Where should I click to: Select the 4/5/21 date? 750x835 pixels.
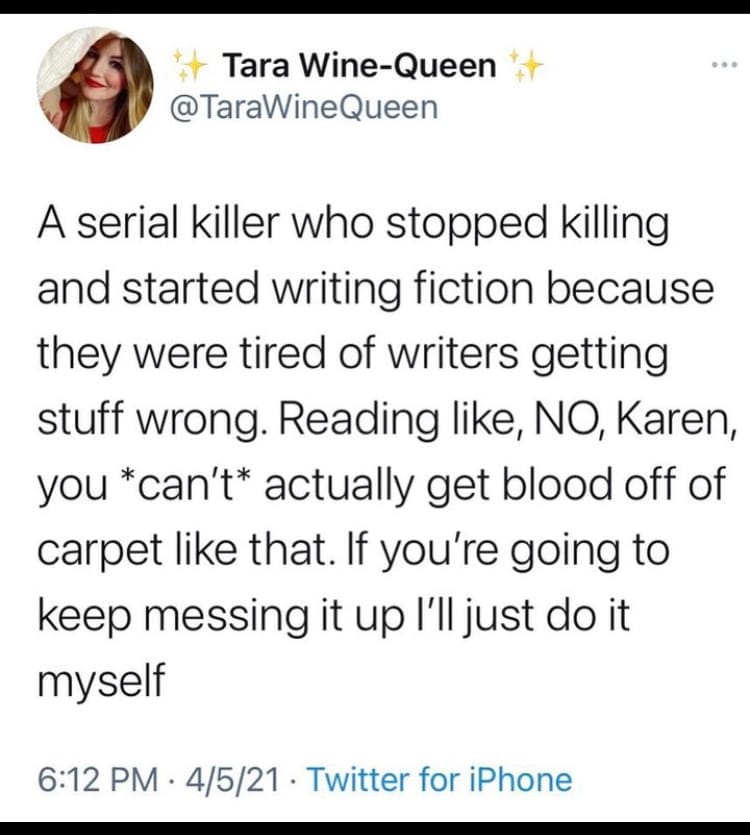pyautogui.click(x=248, y=779)
